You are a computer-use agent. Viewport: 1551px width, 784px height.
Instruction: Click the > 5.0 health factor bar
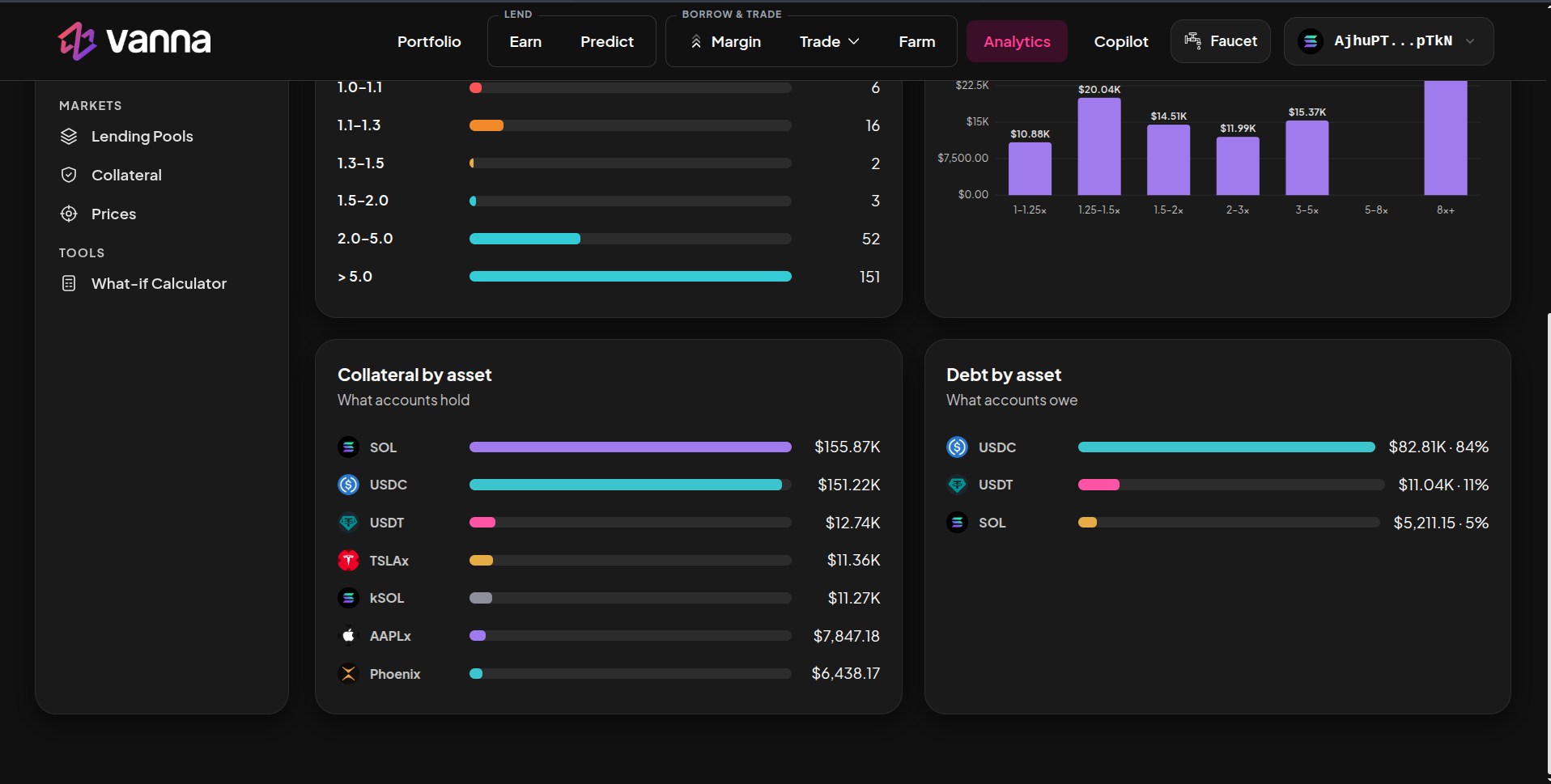coord(630,277)
